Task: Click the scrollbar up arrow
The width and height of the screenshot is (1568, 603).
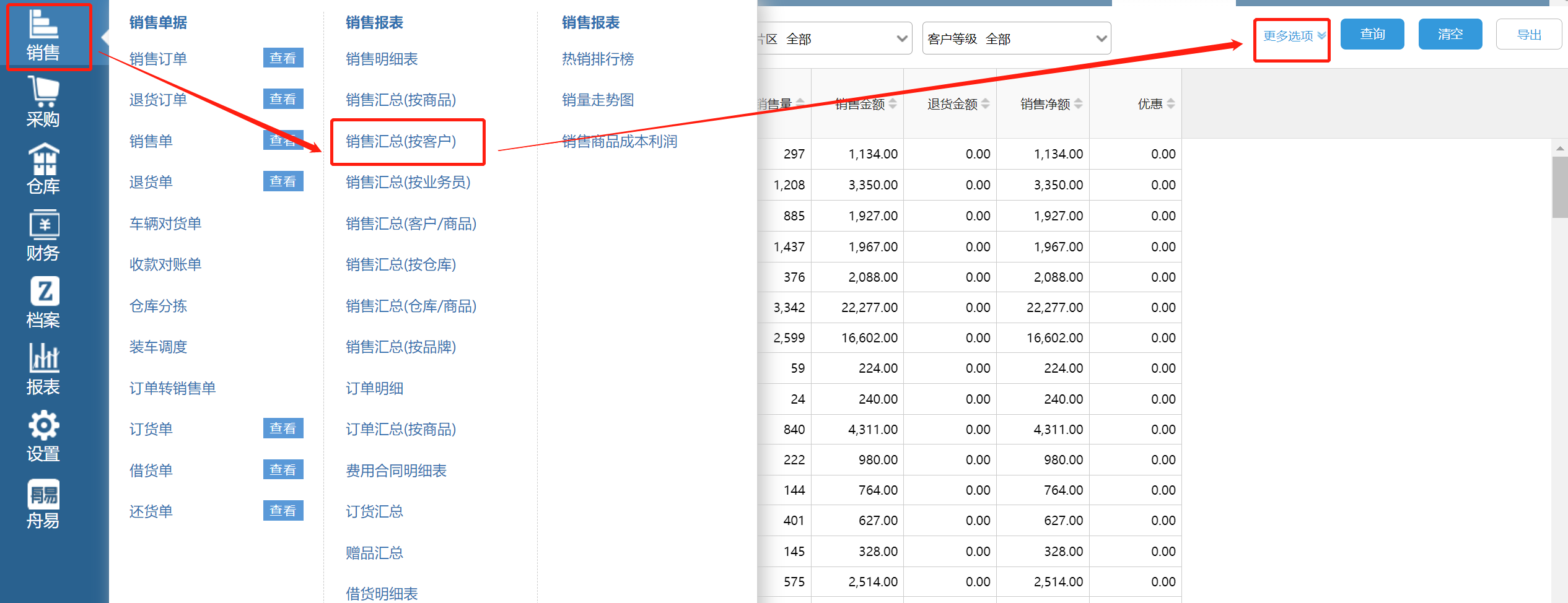Action: click(x=1559, y=149)
